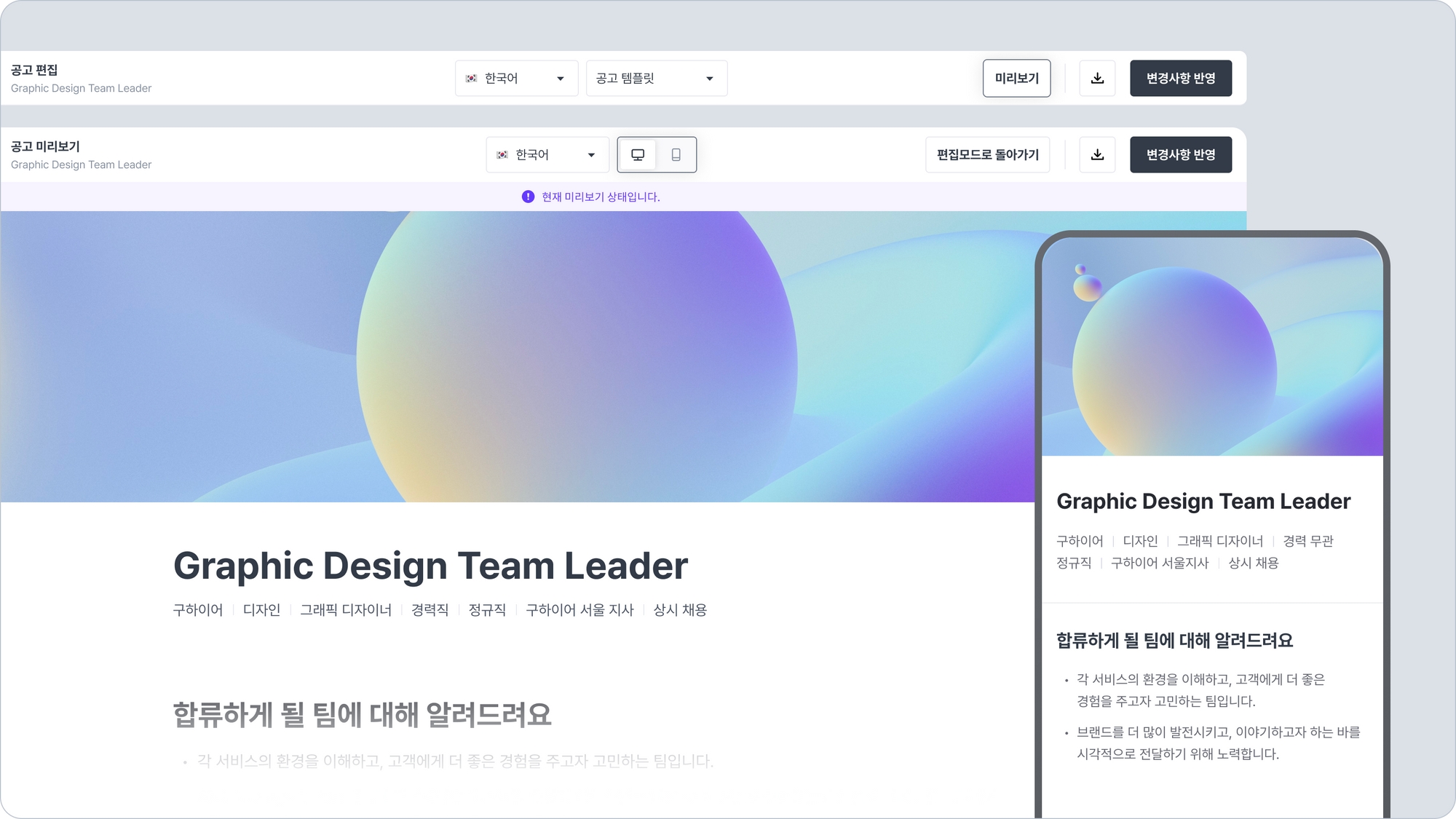Click Korean flag icon in preview toolbar

tap(502, 155)
